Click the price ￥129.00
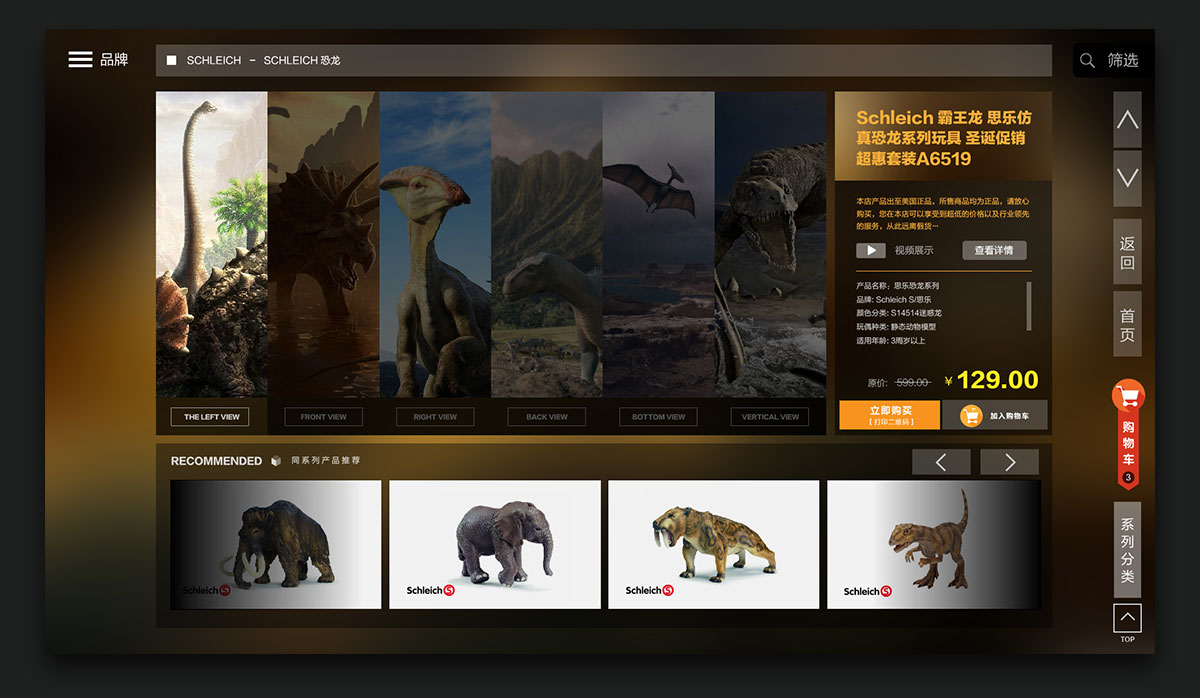 (x=991, y=380)
